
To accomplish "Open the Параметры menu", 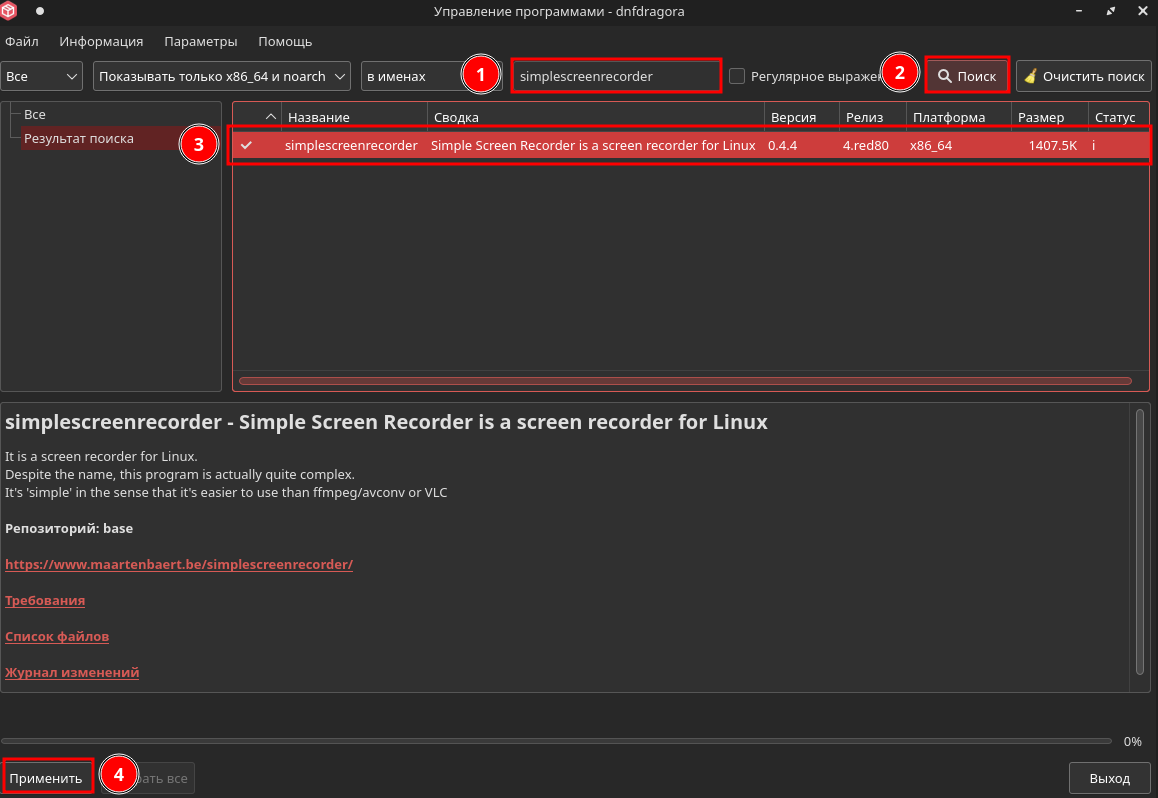I will click(x=200, y=41).
